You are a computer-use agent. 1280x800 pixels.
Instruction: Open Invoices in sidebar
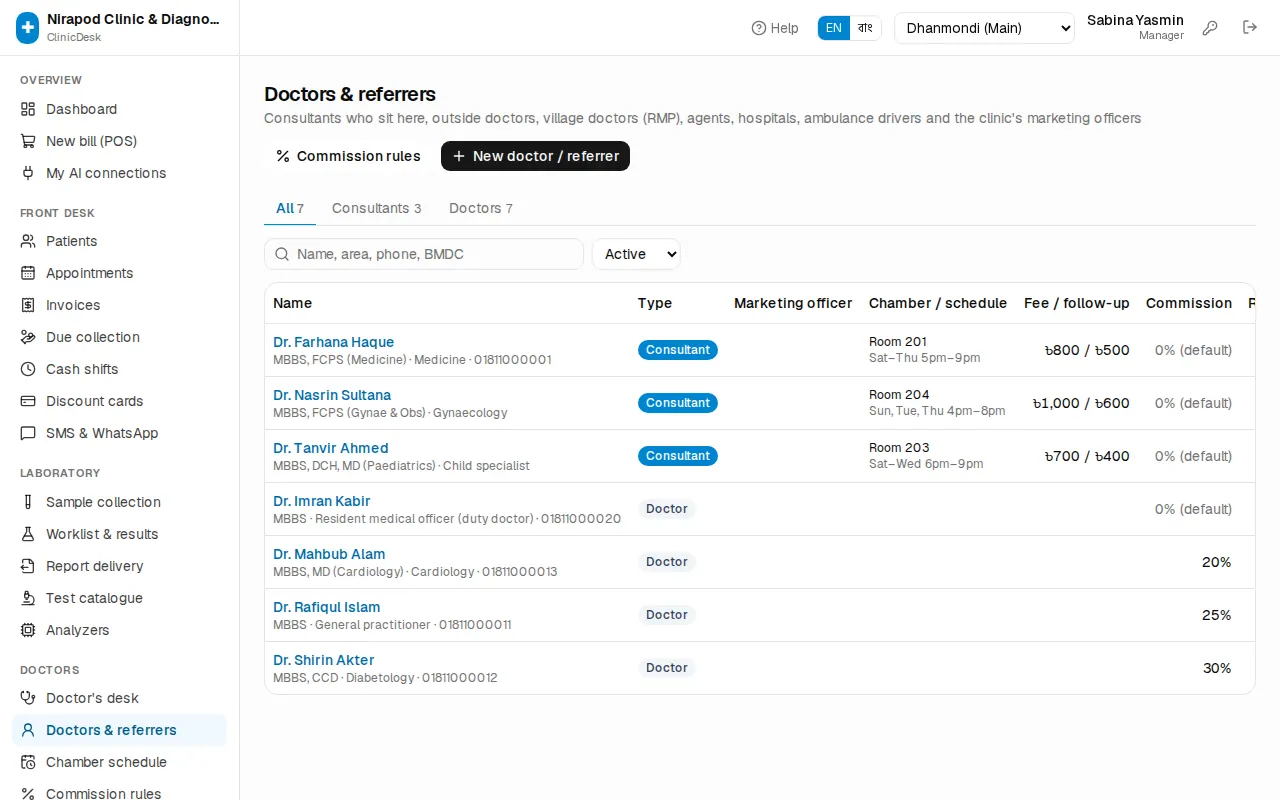point(119,305)
